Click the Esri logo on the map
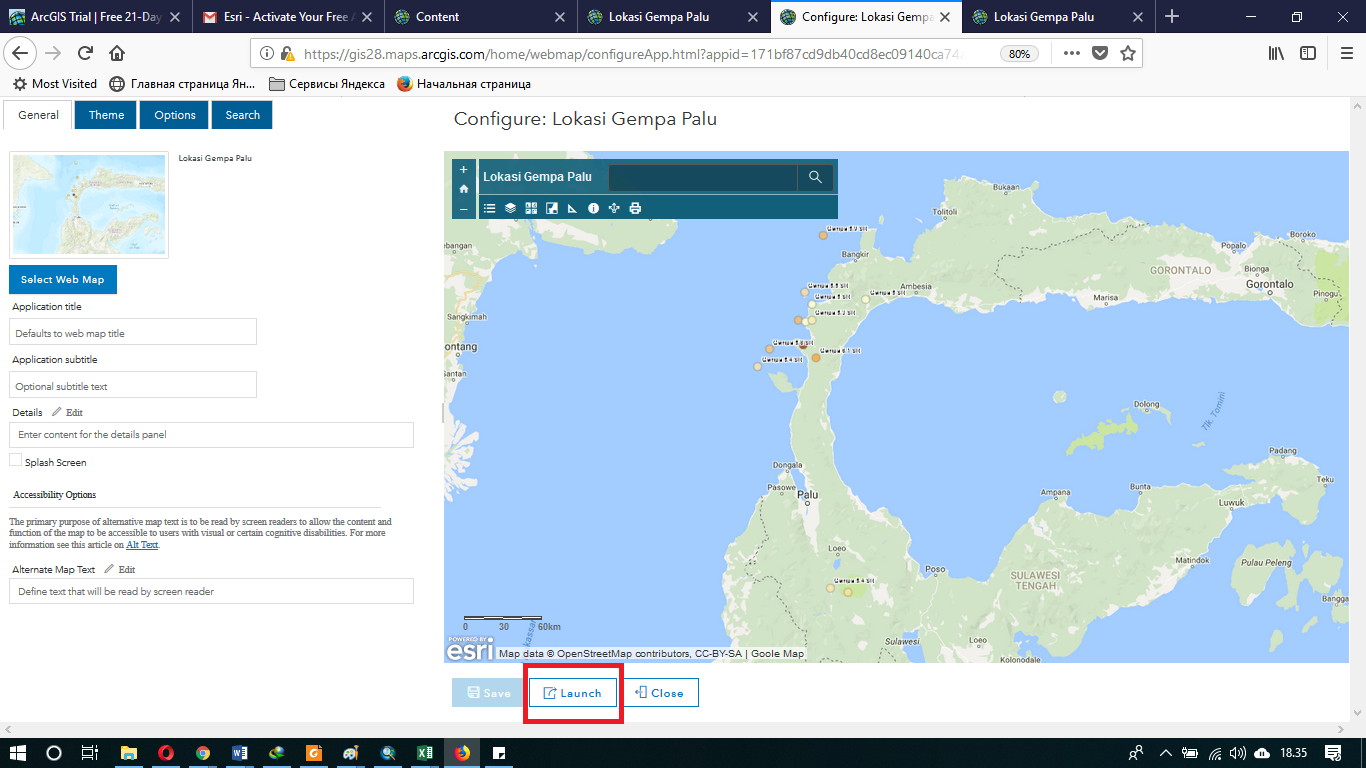 tap(470, 648)
